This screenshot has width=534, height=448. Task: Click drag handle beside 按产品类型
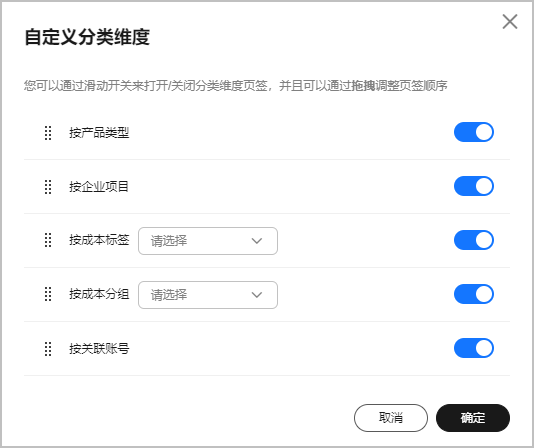[x=48, y=133]
